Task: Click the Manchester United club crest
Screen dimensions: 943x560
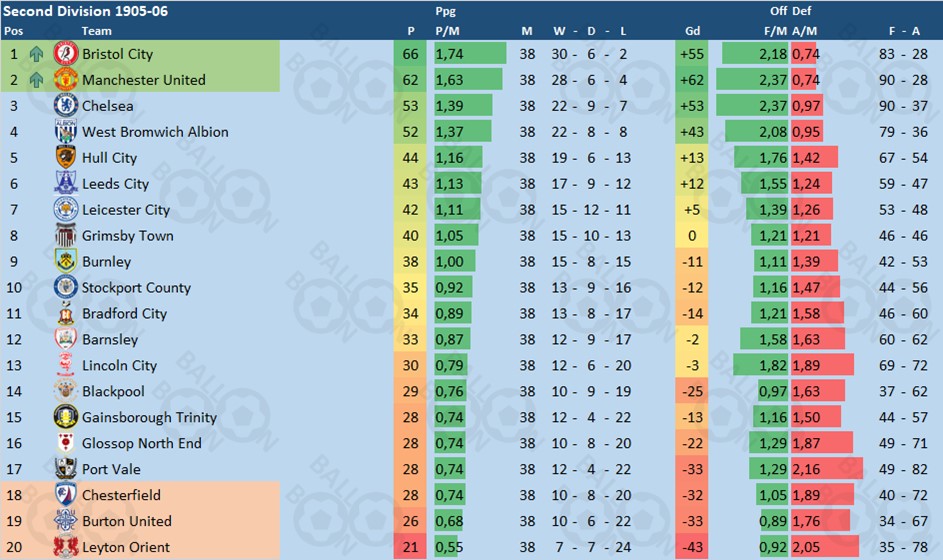Action: coord(66,79)
